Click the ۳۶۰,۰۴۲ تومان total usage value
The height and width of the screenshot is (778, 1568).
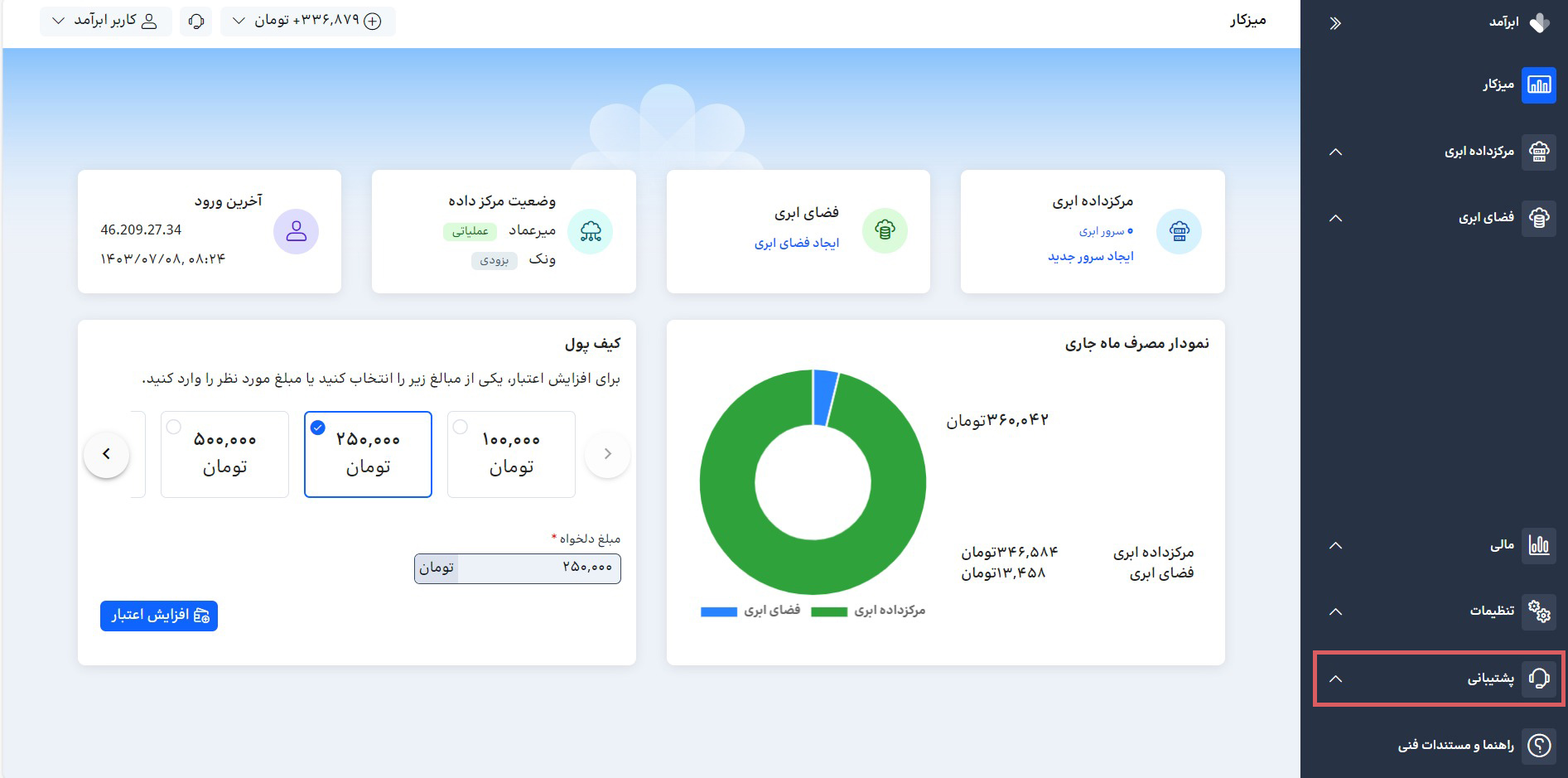click(997, 420)
